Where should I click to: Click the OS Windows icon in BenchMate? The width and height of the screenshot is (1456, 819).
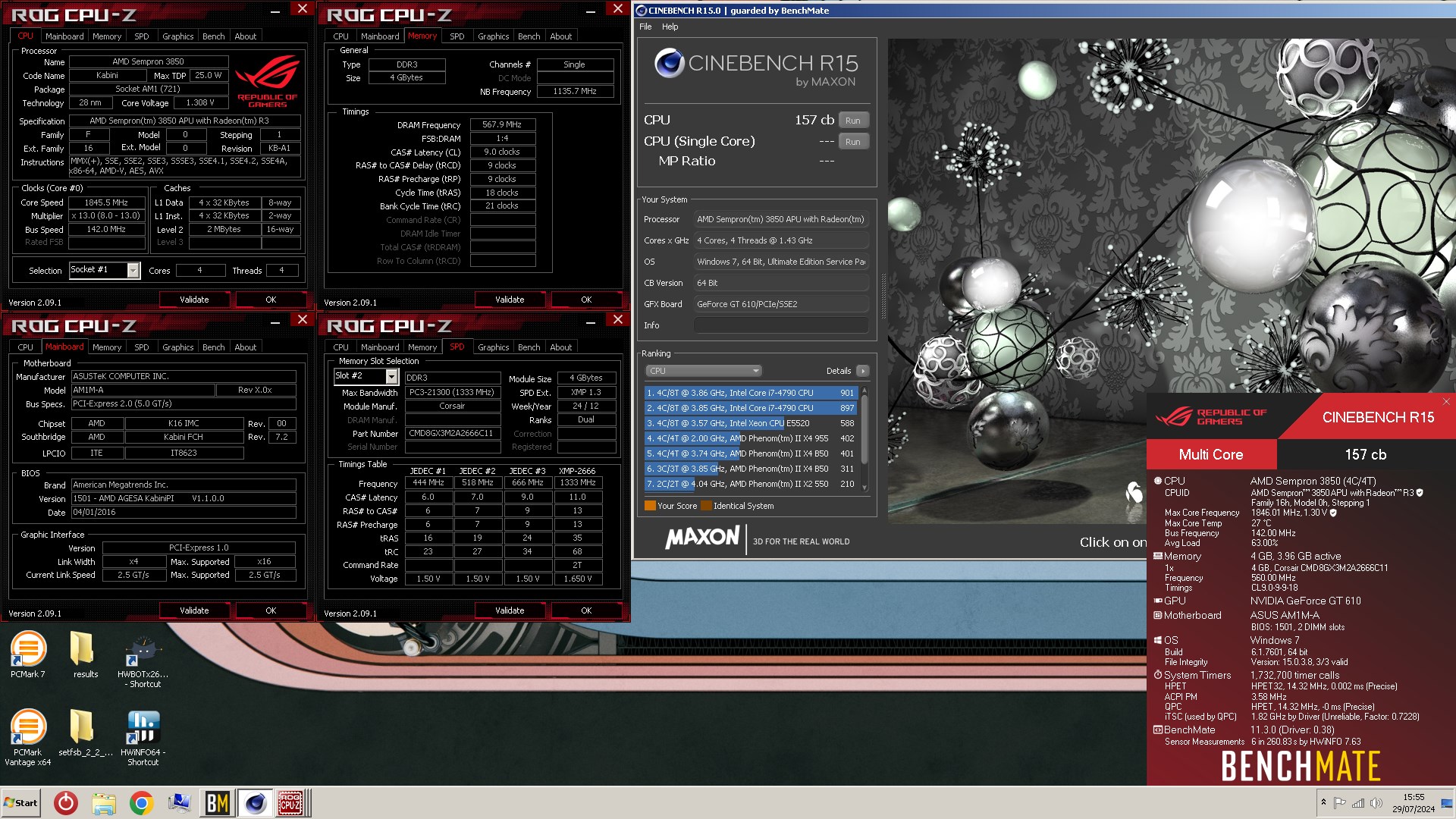pyautogui.click(x=1158, y=640)
